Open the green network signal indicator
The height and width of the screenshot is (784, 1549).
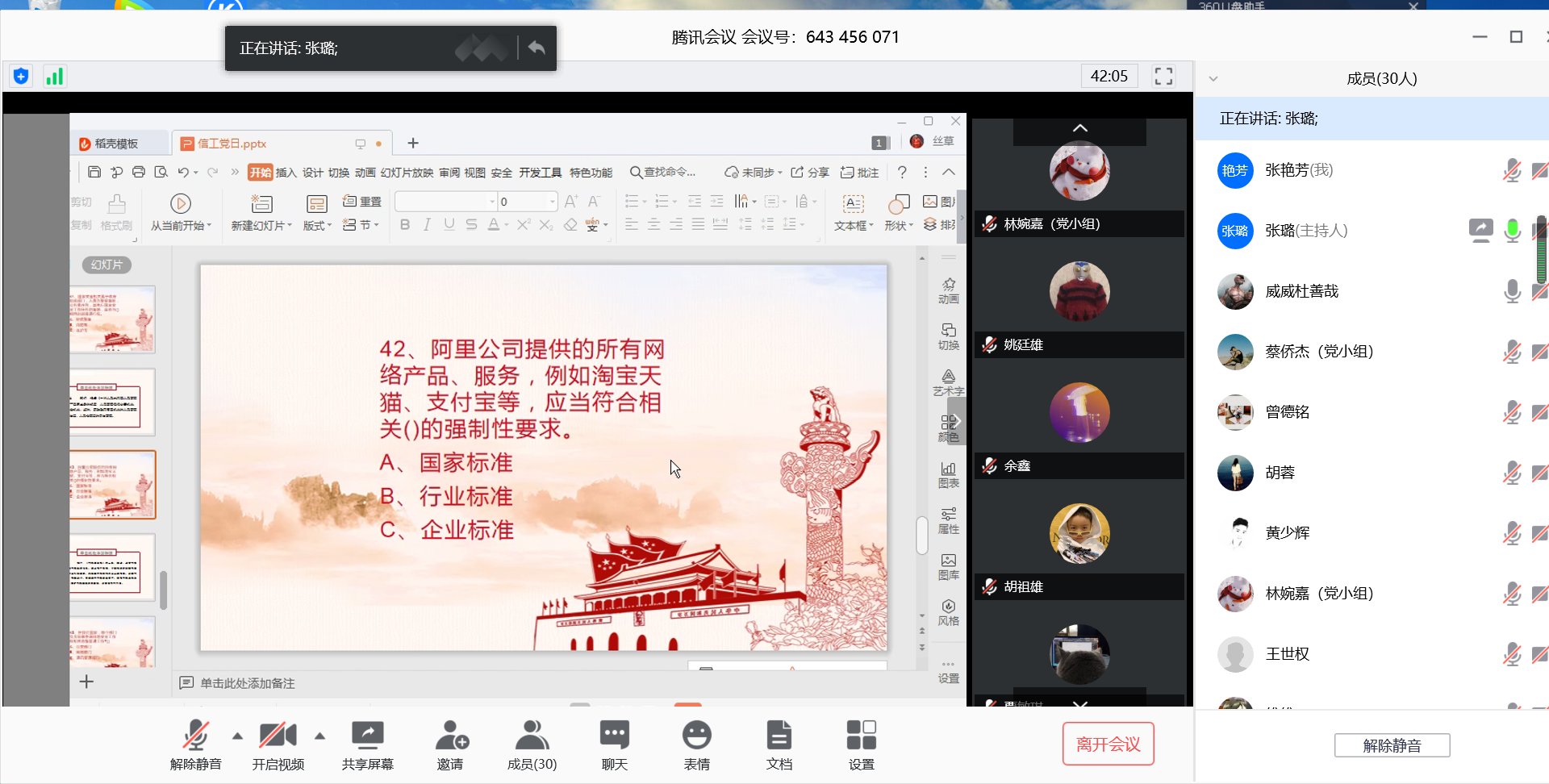[x=54, y=77]
